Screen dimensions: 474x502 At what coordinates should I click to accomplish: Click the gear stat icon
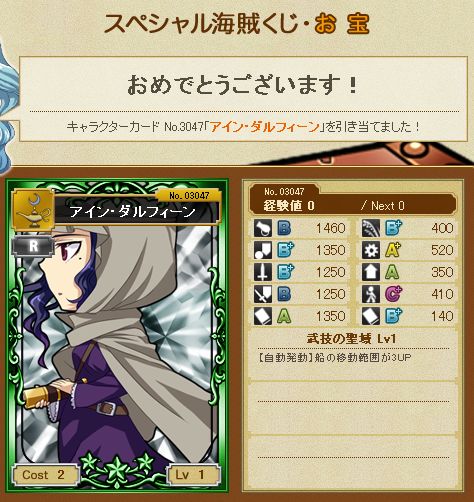tap(371, 250)
